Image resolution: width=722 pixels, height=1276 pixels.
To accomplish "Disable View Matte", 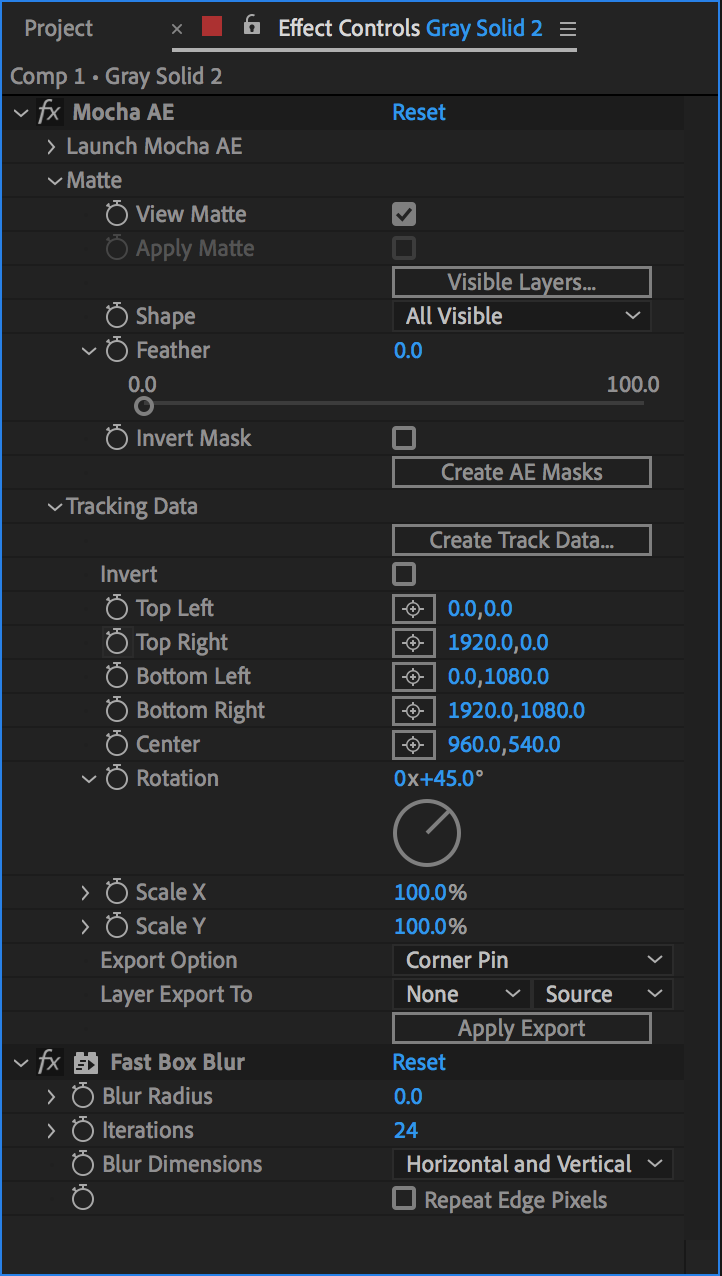I will [x=404, y=213].
